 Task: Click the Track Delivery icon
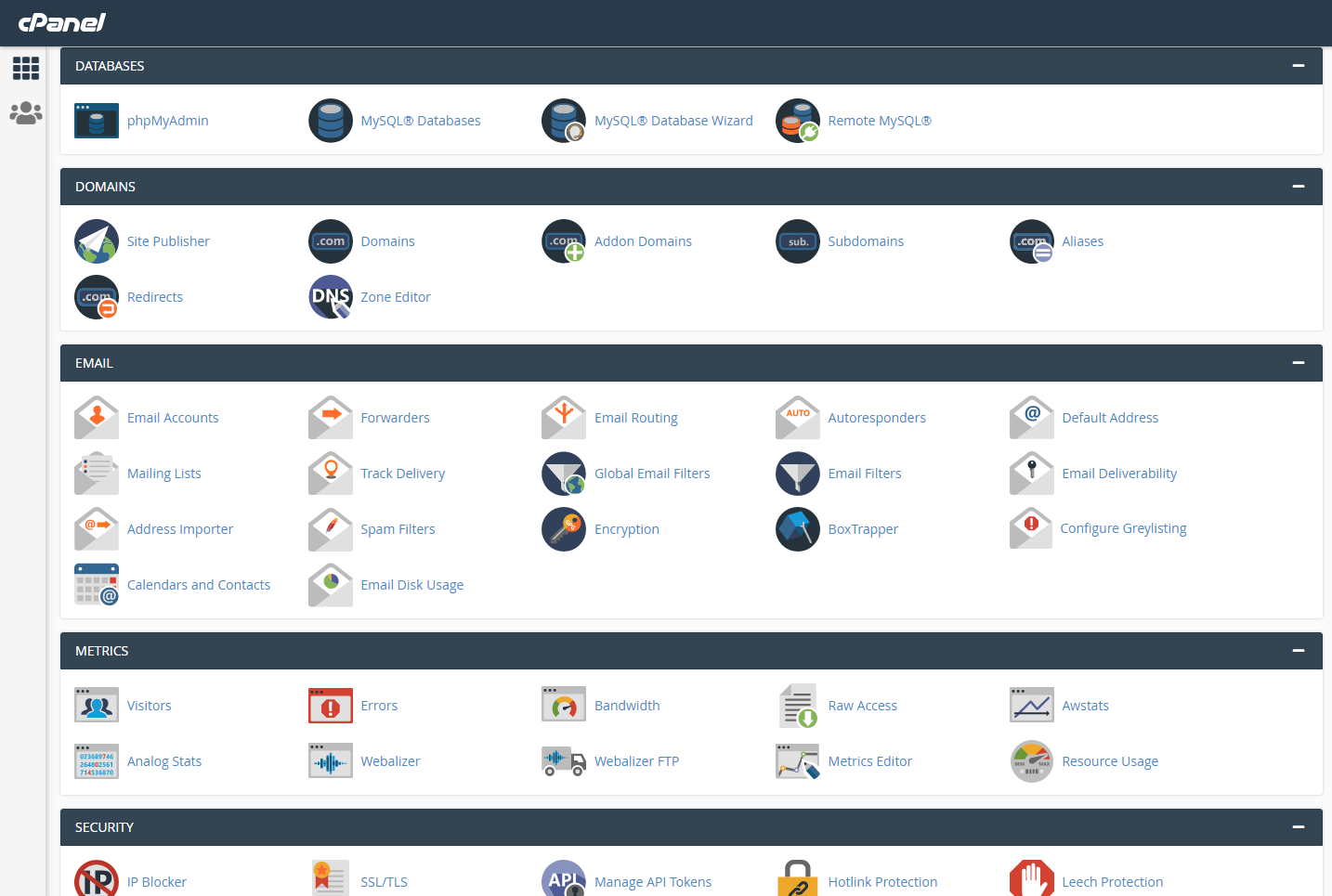[x=331, y=474]
